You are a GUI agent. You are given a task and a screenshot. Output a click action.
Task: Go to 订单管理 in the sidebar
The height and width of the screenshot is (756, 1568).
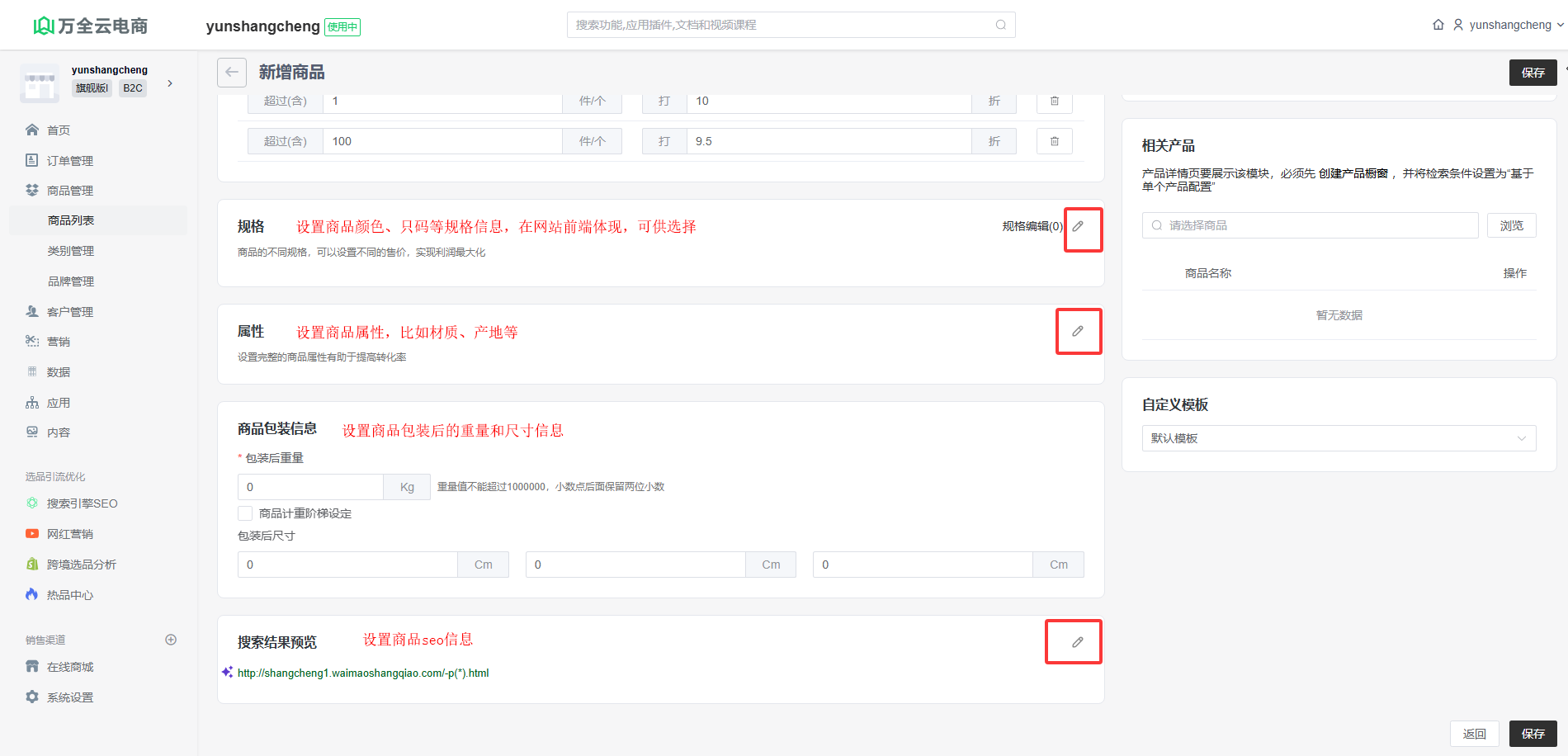click(x=69, y=160)
